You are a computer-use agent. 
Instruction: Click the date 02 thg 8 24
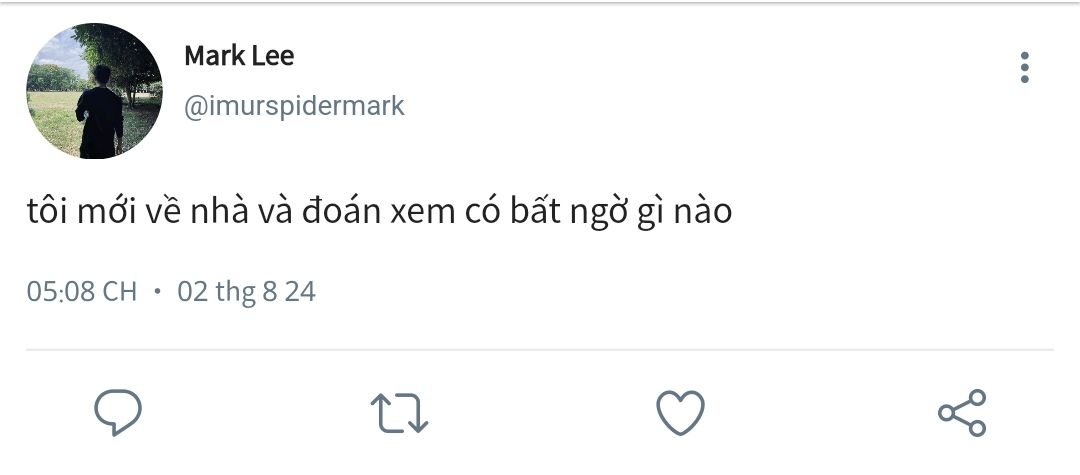click(246, 292)
